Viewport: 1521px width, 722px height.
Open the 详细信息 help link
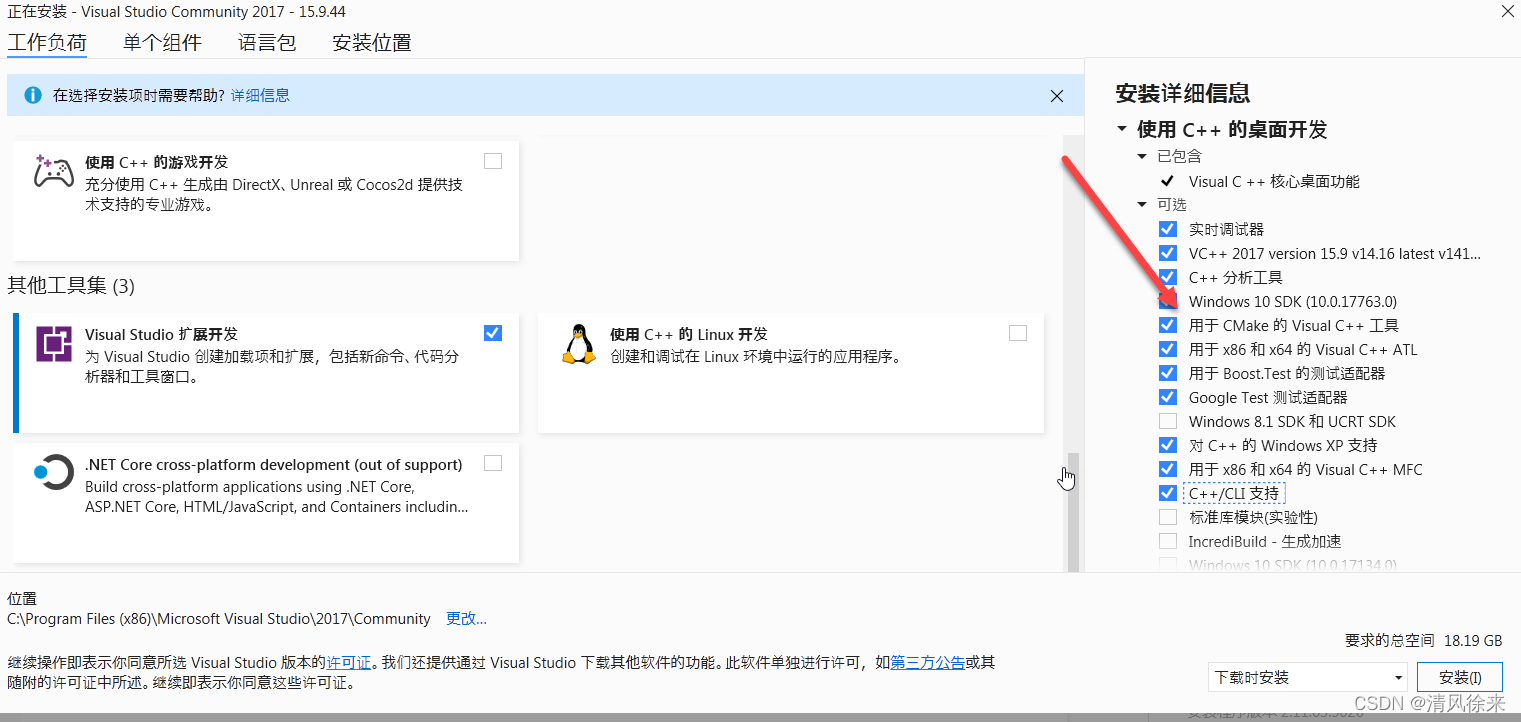click(x=260, y=96)
